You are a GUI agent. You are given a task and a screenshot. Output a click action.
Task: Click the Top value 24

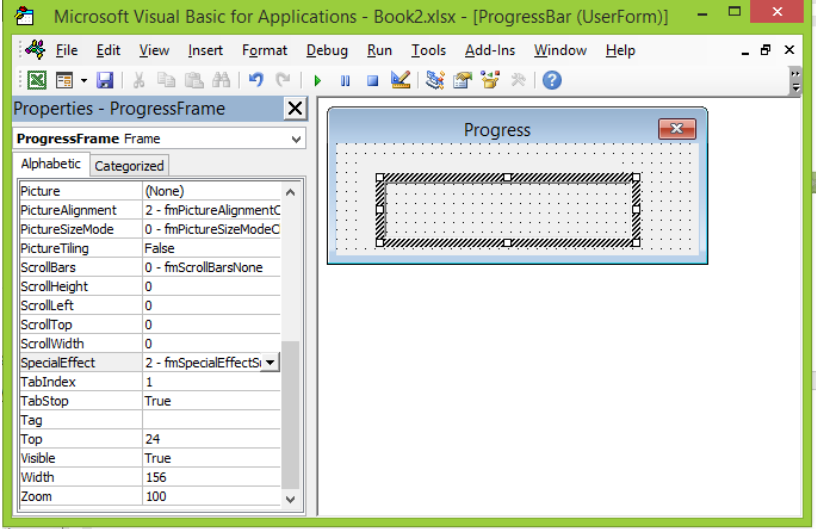(212, 439)
